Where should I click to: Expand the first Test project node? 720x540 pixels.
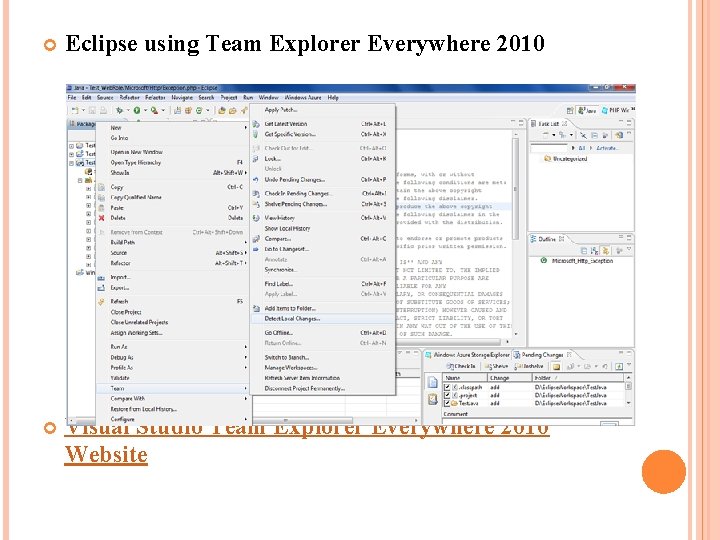click(x=72, y=146)
